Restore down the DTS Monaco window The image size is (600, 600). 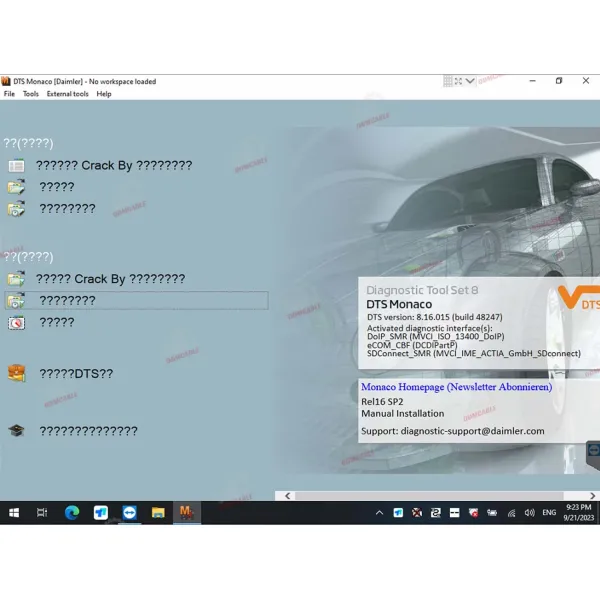click(x=559, y=81)
